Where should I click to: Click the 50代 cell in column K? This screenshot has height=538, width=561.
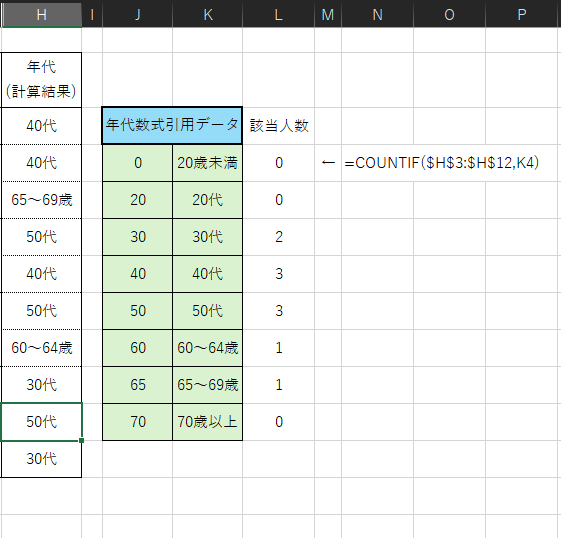click(208, 311)
